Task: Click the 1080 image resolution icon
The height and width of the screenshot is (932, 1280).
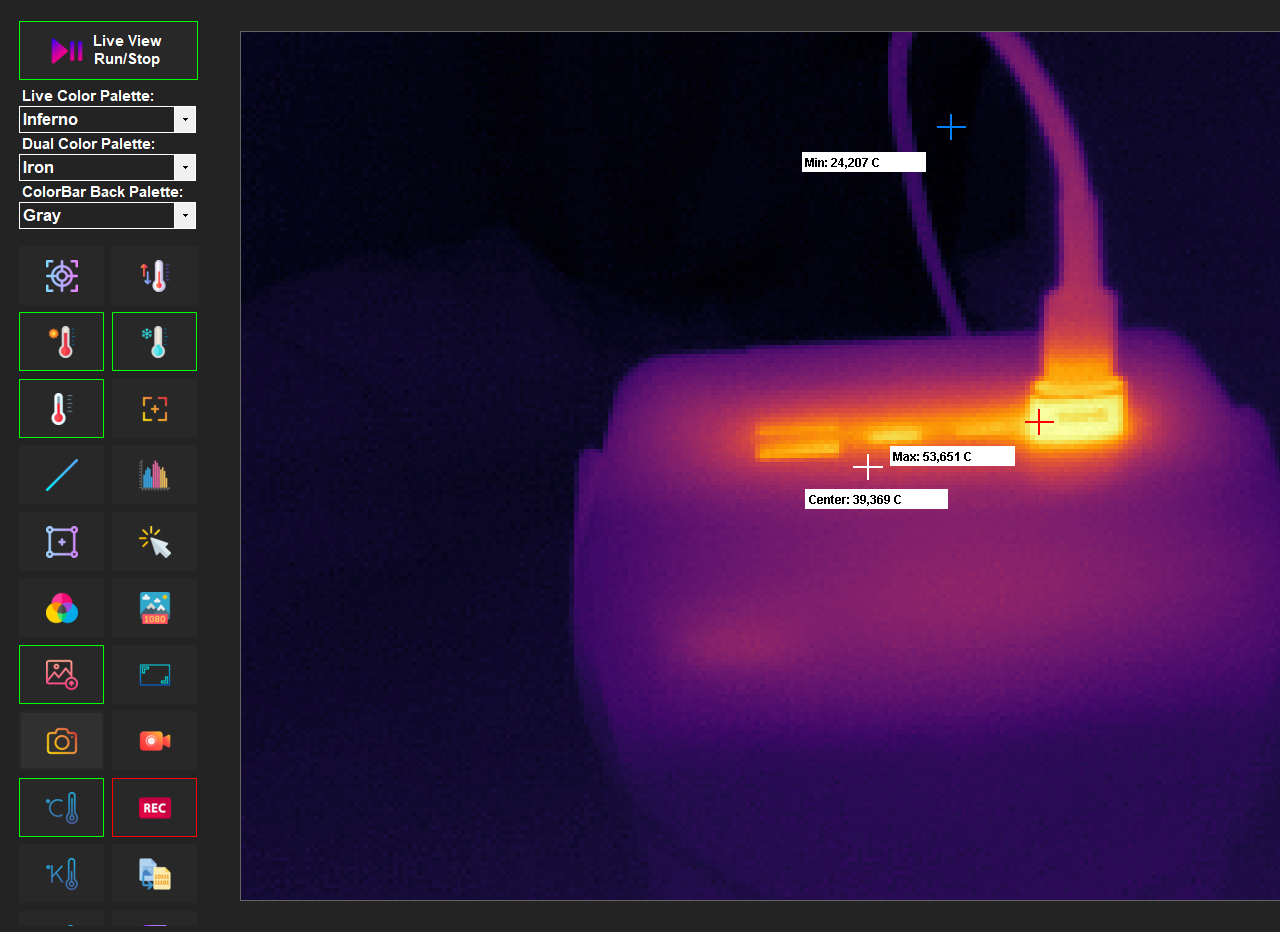Action: point(154,608)
